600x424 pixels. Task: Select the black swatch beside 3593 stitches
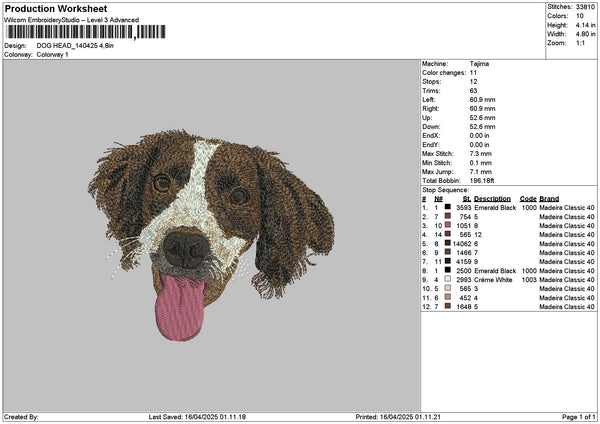447,207
